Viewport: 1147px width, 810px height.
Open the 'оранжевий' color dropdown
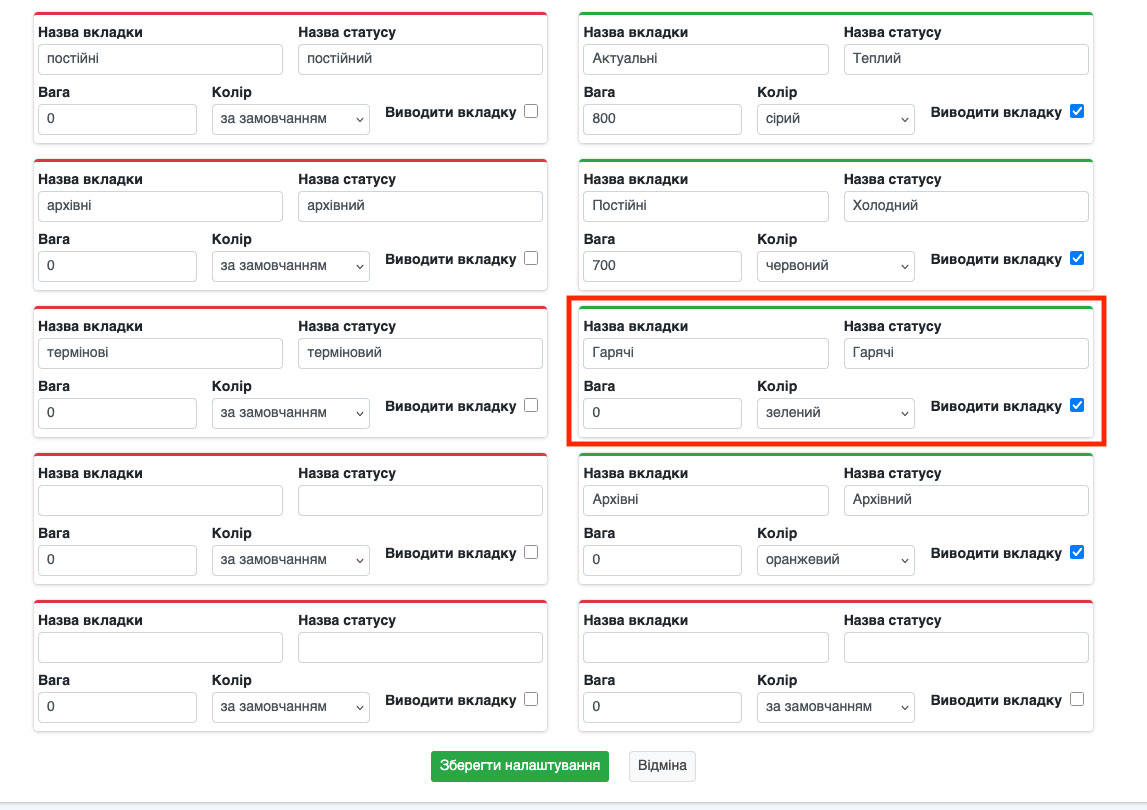click(835, 560)
